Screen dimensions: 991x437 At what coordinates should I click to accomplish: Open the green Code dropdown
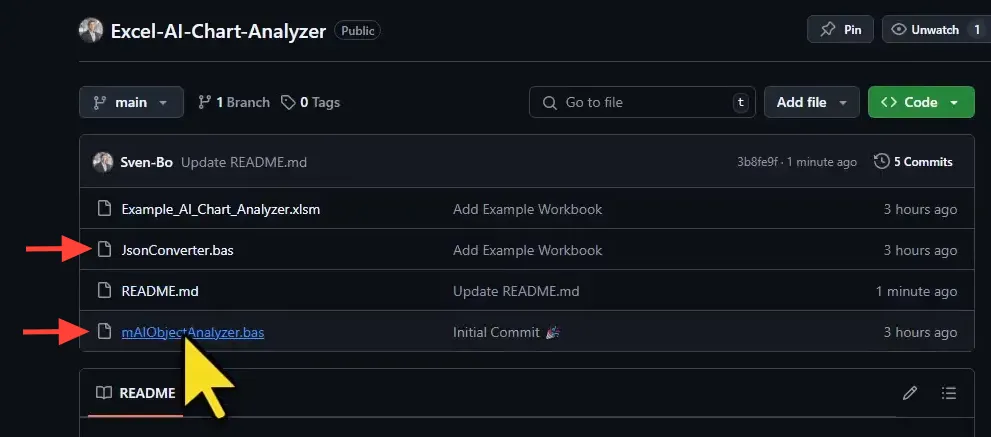tap(920, 102)
